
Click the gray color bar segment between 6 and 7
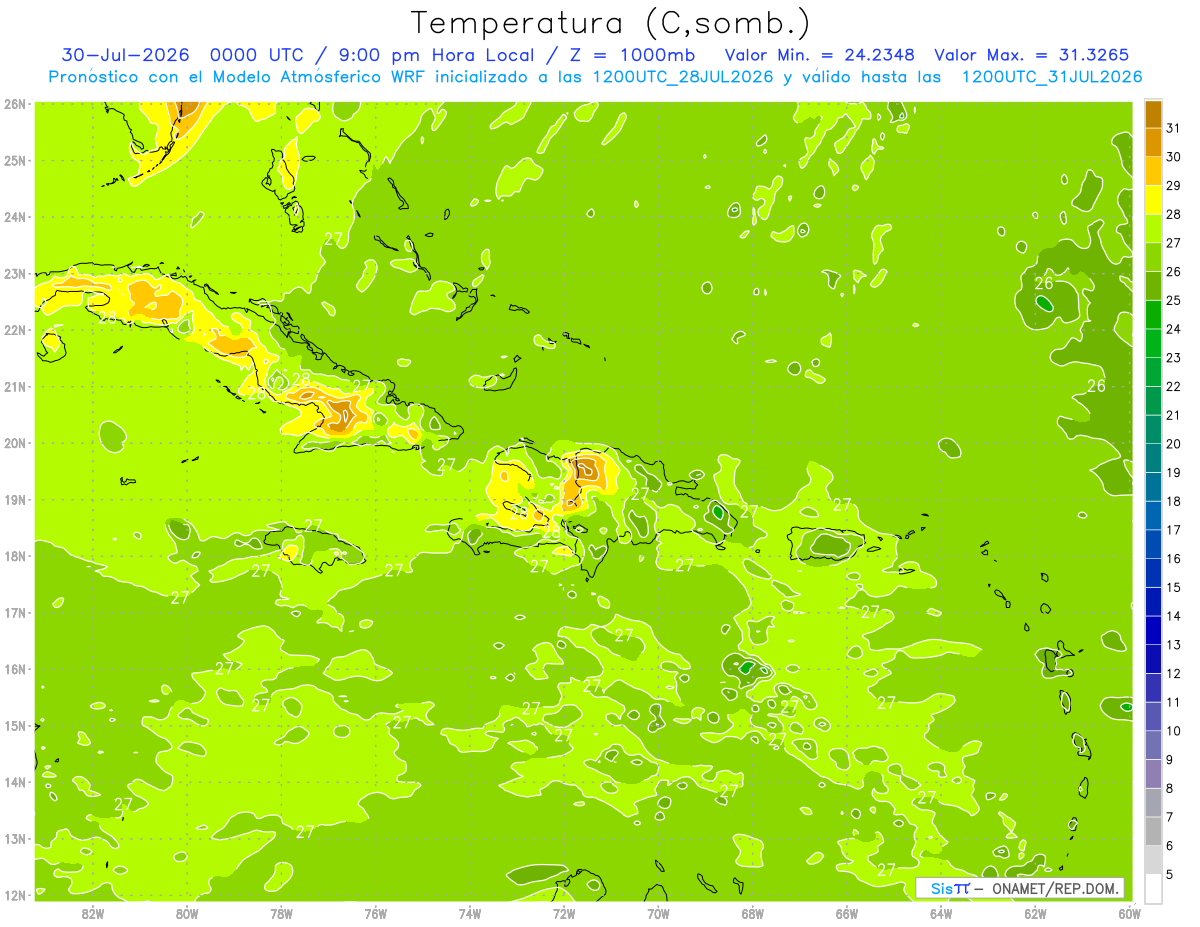tap(1153, 831)
